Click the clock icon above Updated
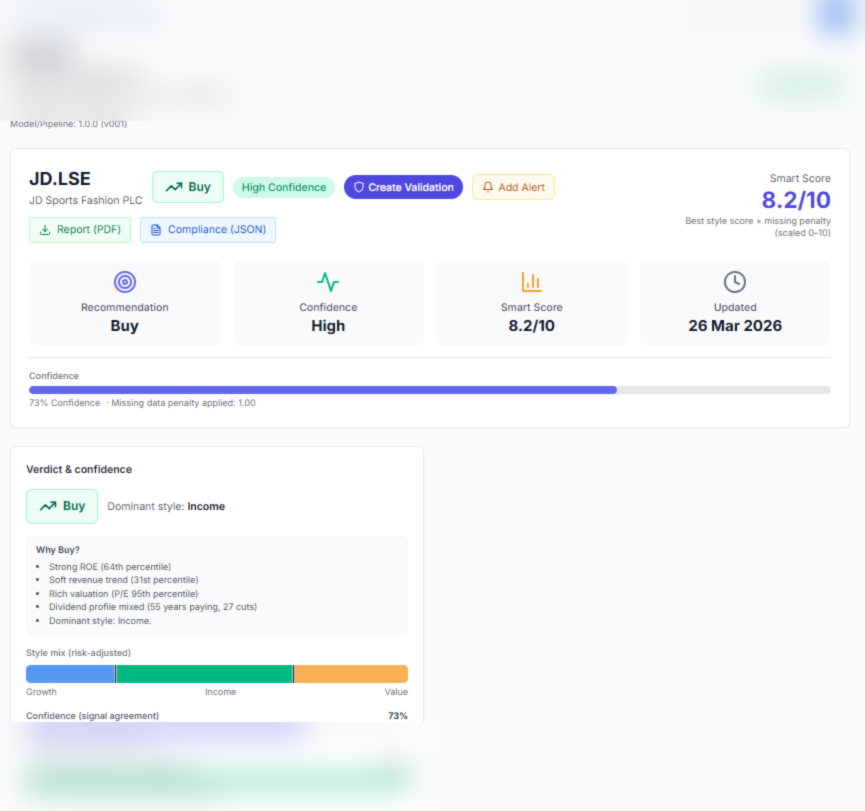 [735, 282]
